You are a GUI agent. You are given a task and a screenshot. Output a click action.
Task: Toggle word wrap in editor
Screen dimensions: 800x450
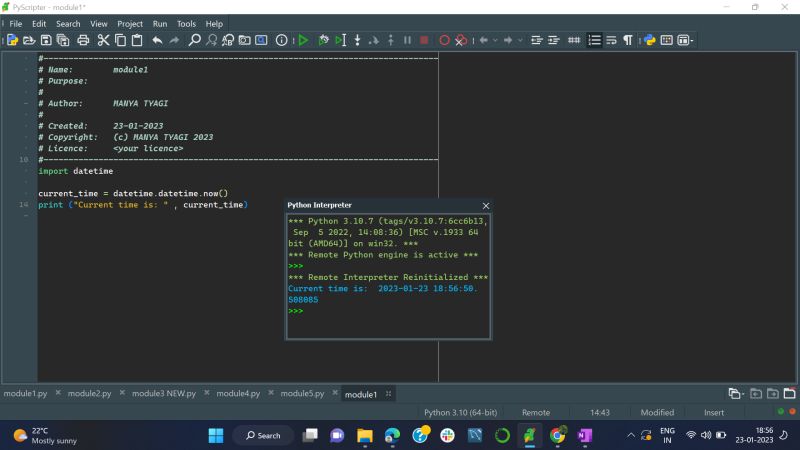click(611, 40)
